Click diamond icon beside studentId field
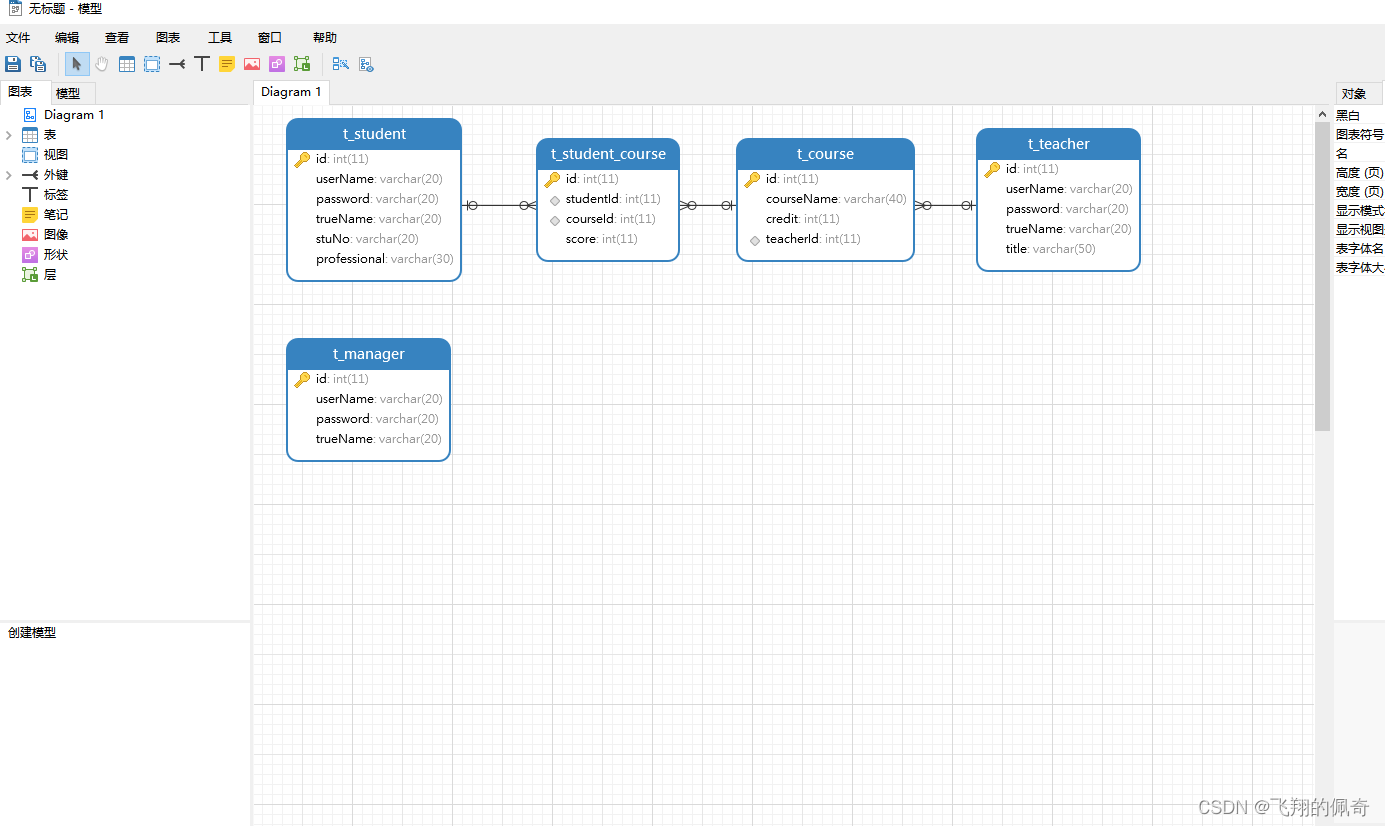 pyautogui.click(x=555, y=200)
